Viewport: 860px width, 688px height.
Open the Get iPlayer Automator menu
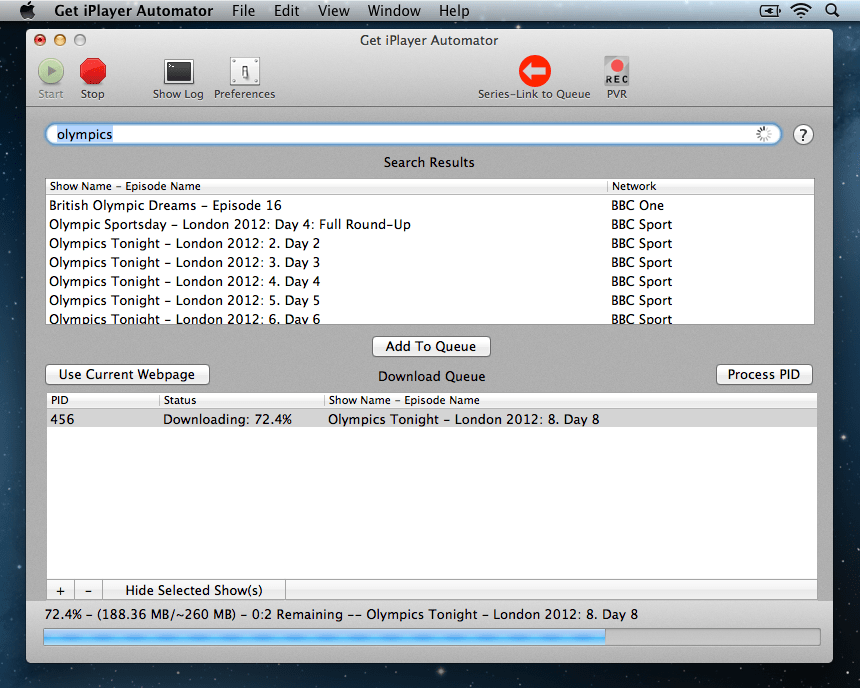click(x=133, y=10)
